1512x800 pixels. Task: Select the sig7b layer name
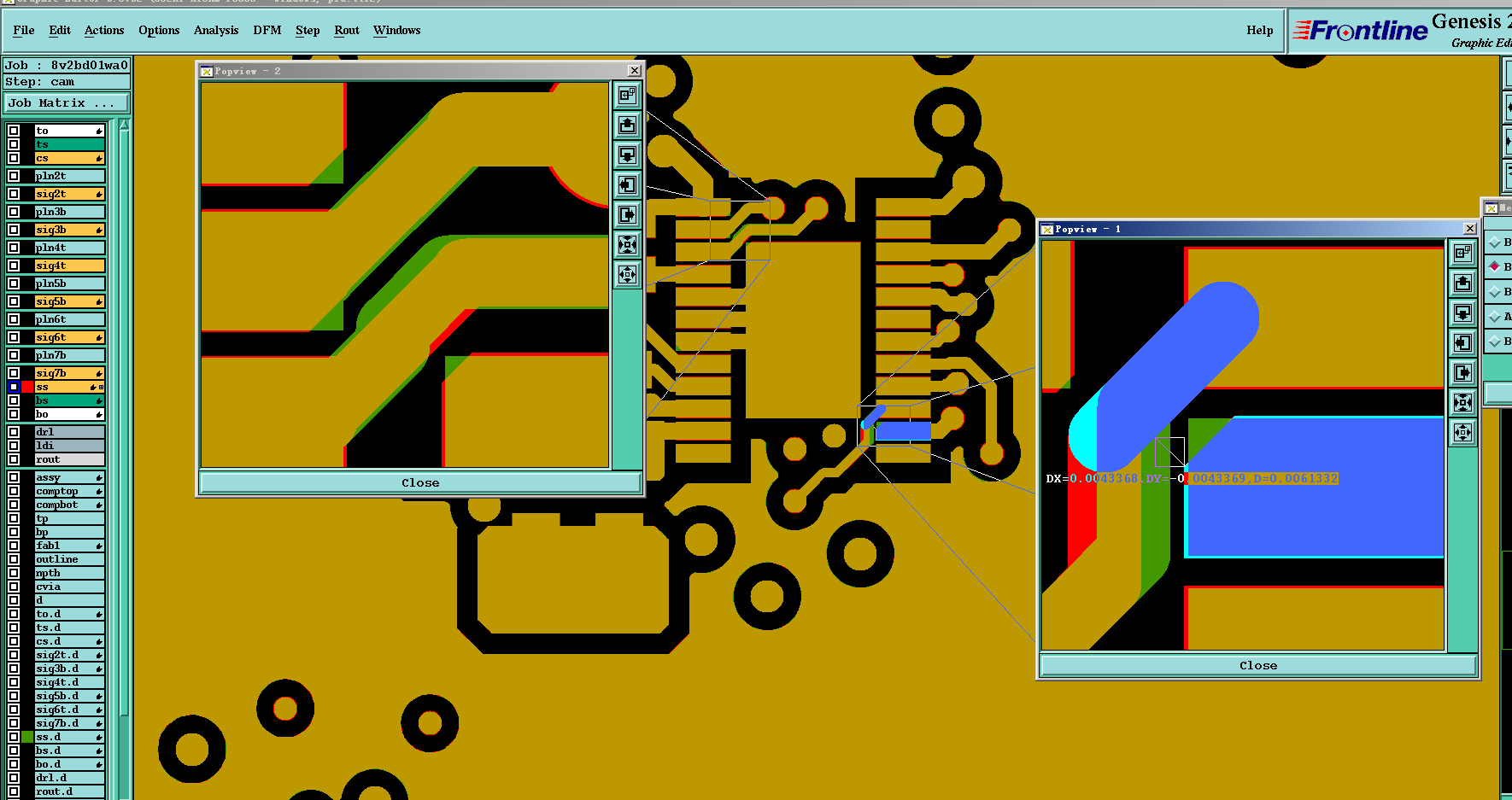pyautogui.click(x=69, y=373)
